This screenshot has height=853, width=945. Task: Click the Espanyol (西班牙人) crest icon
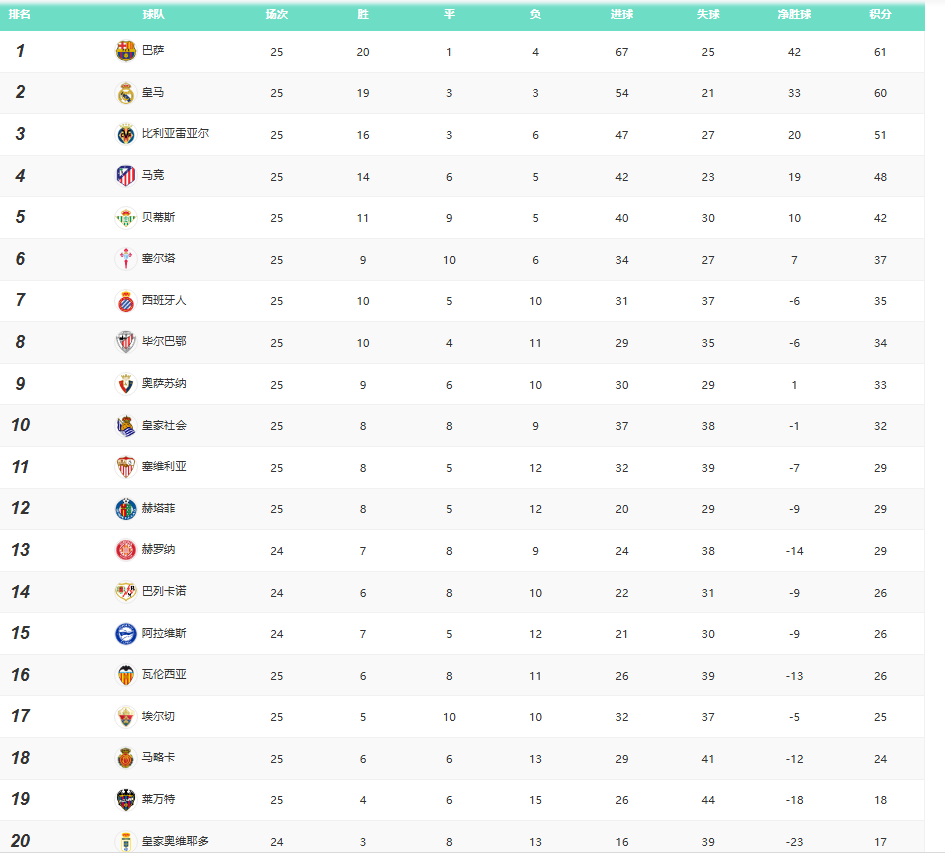(125, 301)
